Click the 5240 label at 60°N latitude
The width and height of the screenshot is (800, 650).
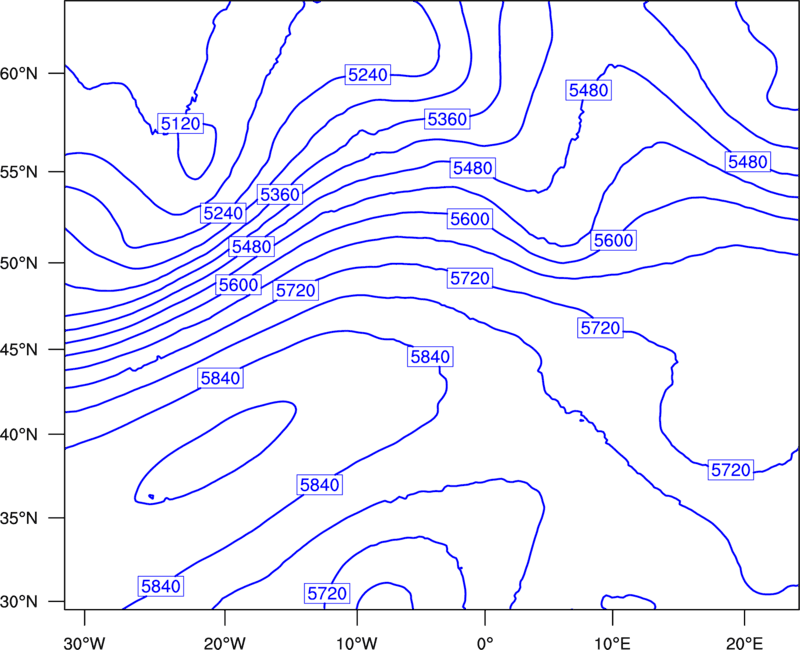368,75
